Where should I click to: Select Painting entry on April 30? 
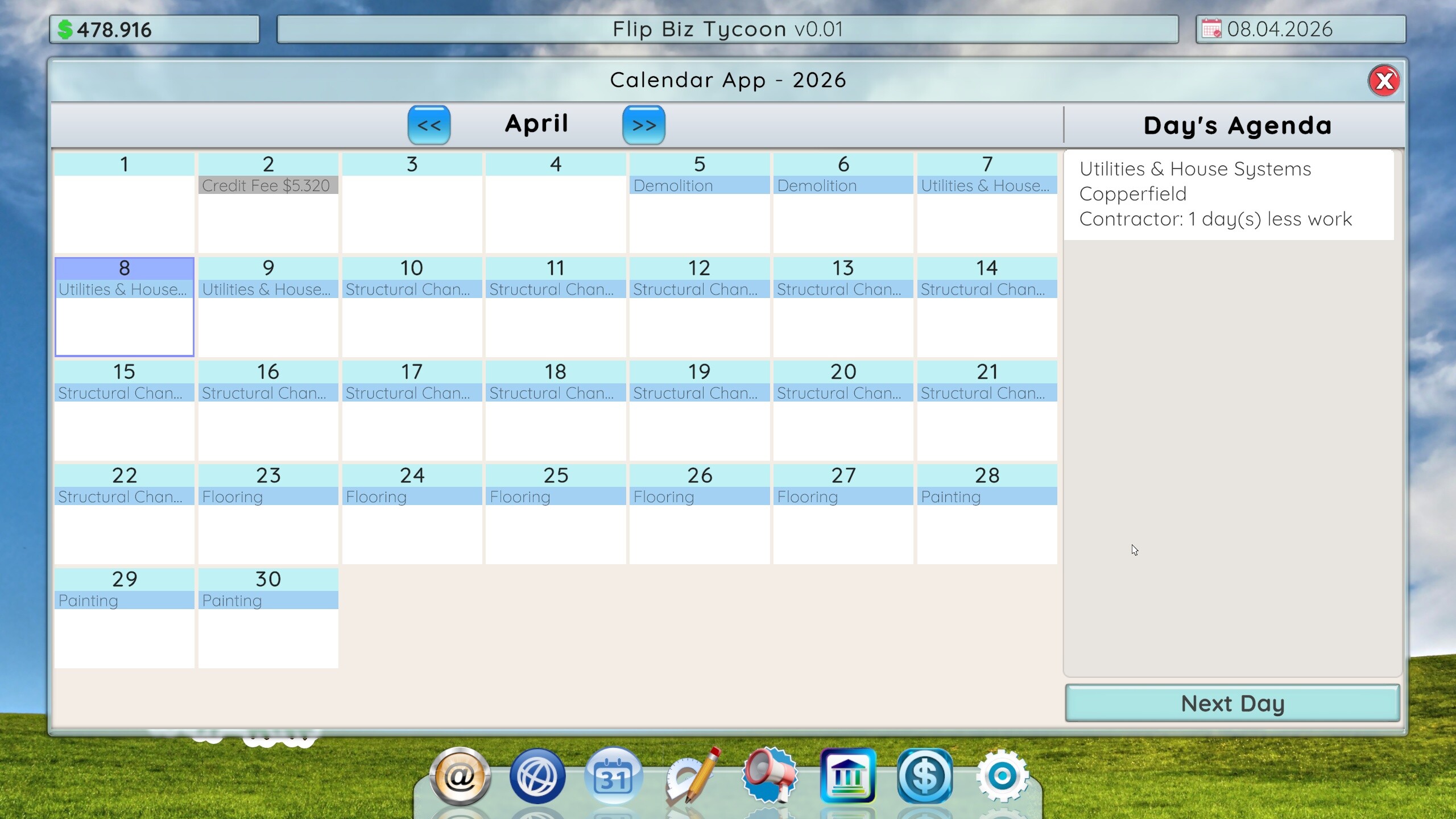(x=268, y=601)
